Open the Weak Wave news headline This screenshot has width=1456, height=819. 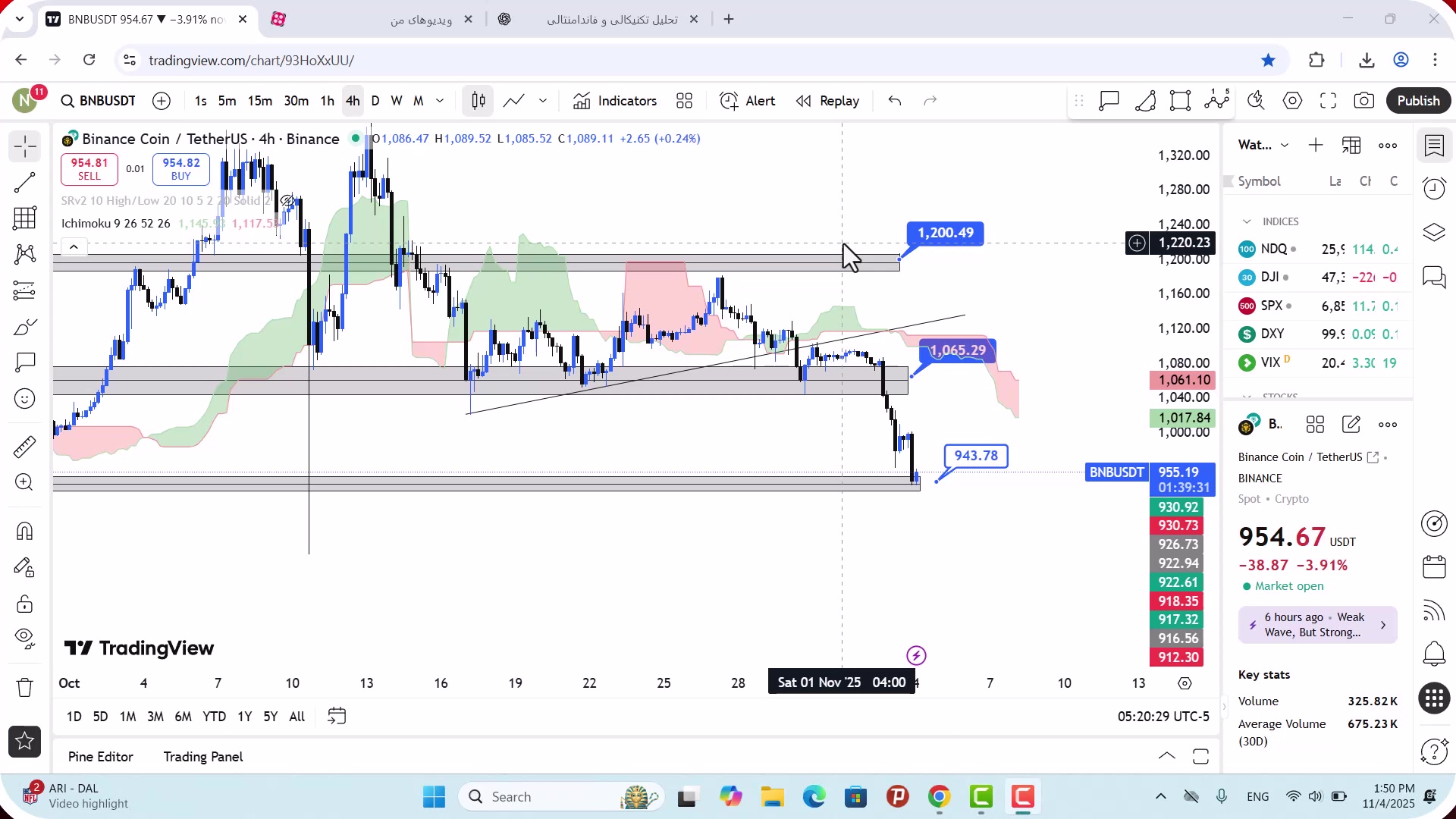coord(1317,625)
